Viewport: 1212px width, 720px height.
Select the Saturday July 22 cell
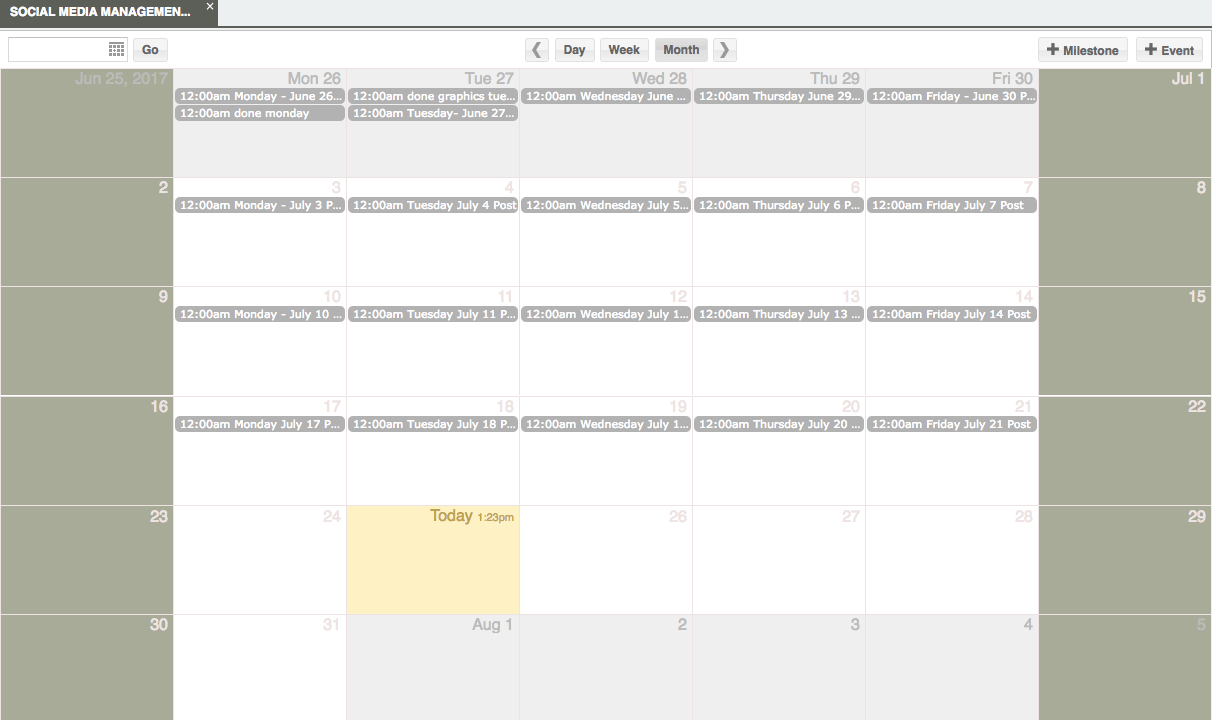point(1125,451)
